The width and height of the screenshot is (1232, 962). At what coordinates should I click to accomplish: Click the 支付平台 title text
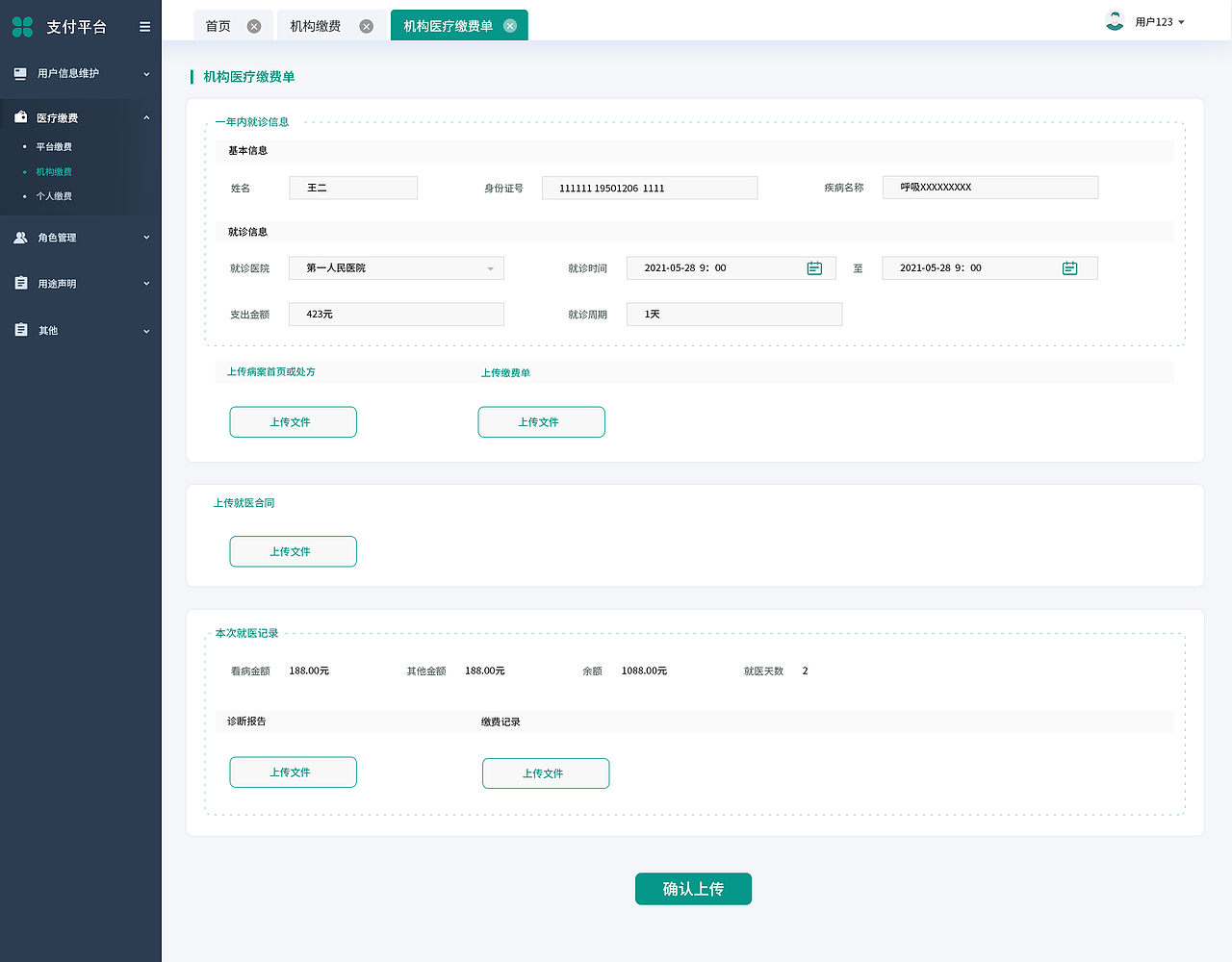click(x=77, y=27)
